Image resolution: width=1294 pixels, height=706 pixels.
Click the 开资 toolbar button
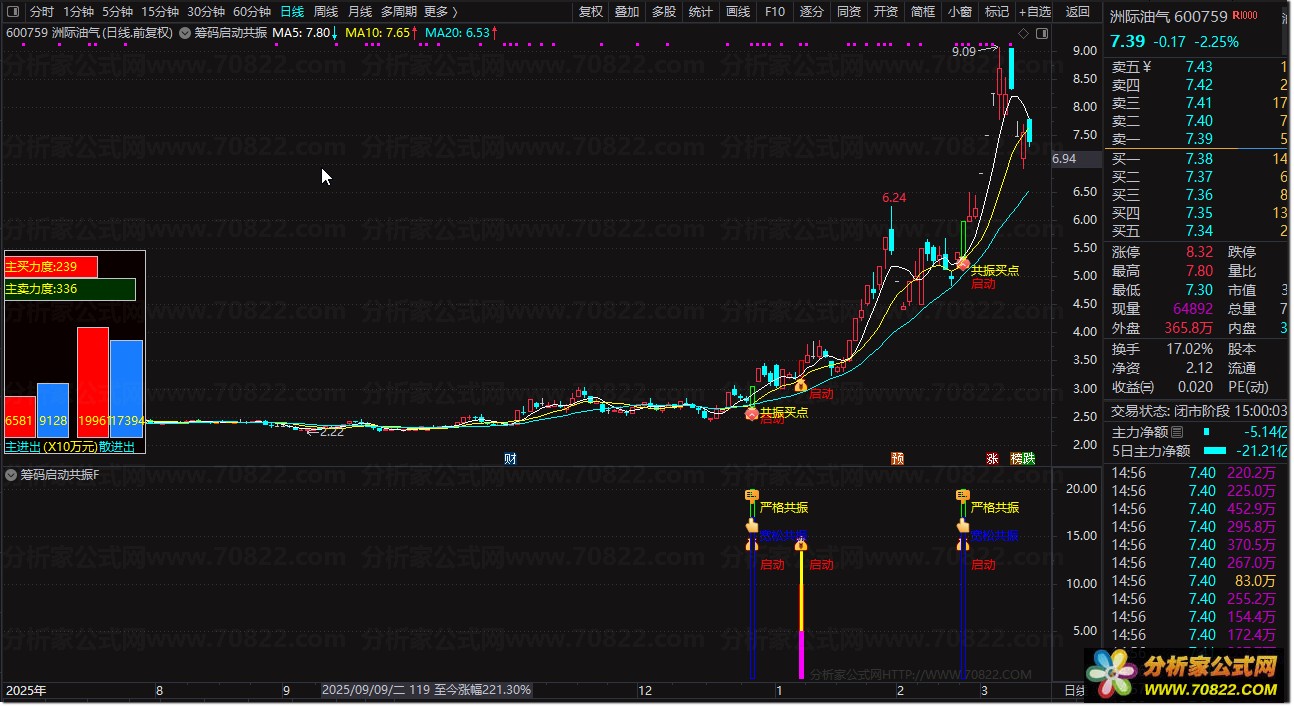click(886, 12)
